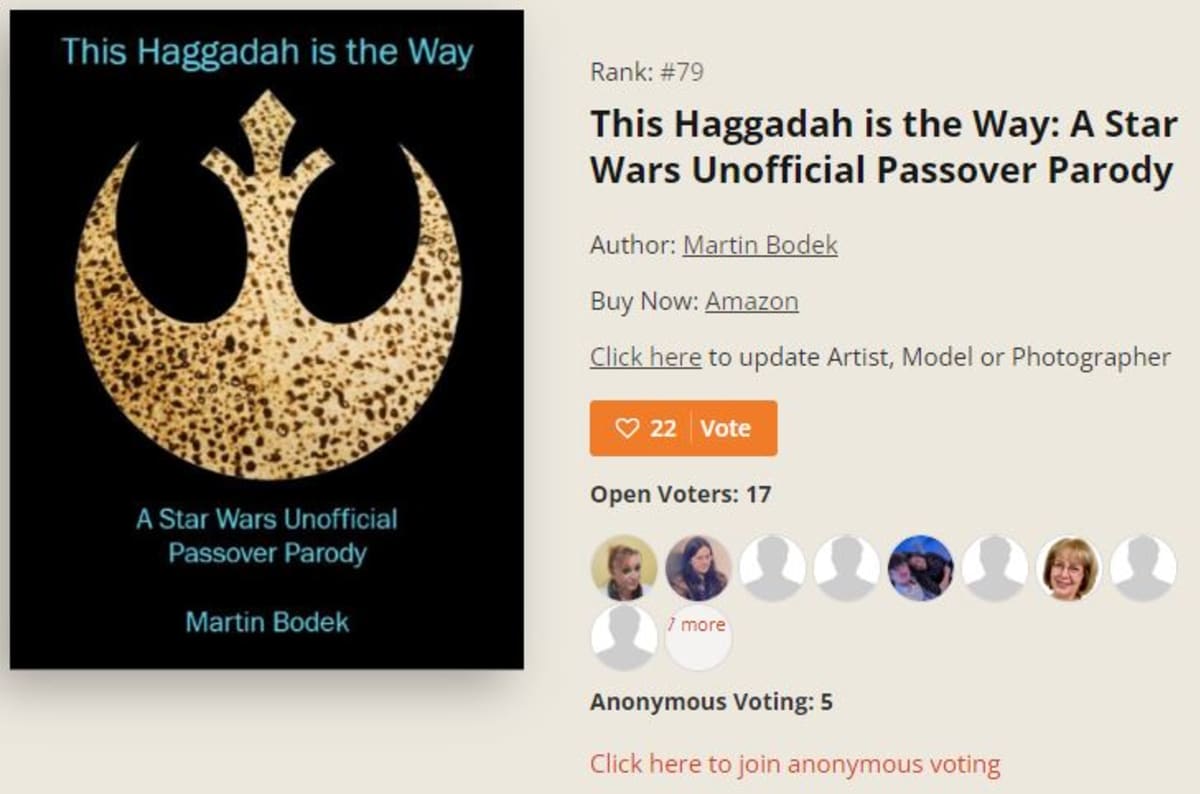Expand the '7 more' voters circle
The width and height of the screenshot is (1200, 794).
click(698, 637)
